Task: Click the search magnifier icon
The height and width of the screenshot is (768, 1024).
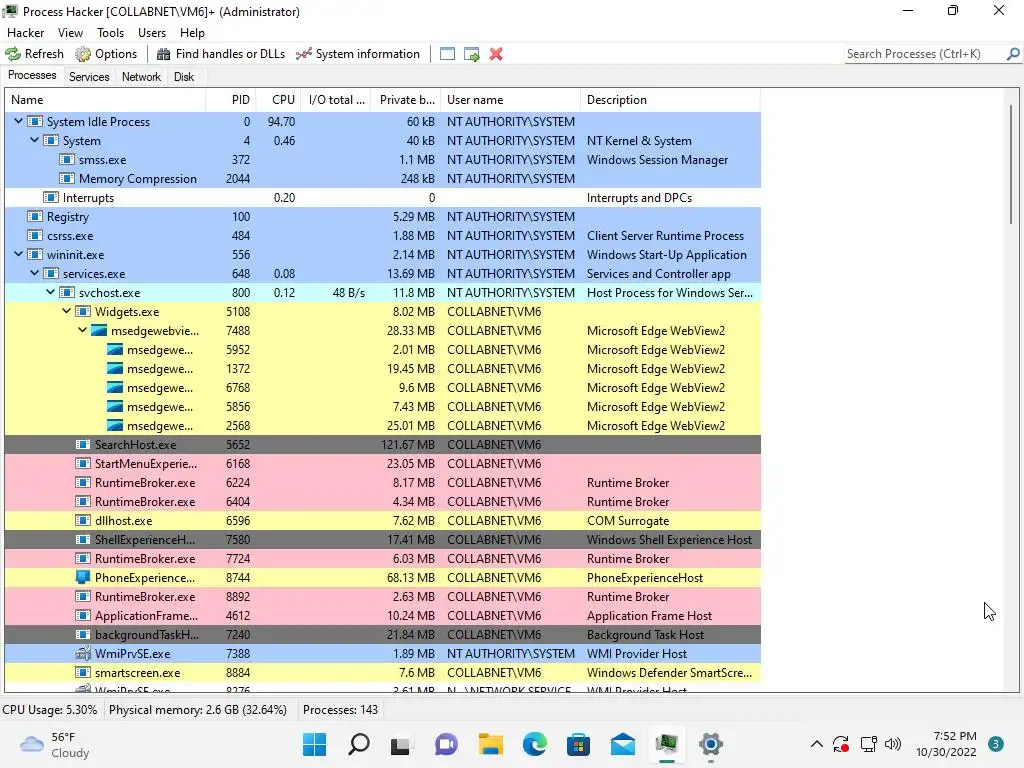Action: [1013, 54]
